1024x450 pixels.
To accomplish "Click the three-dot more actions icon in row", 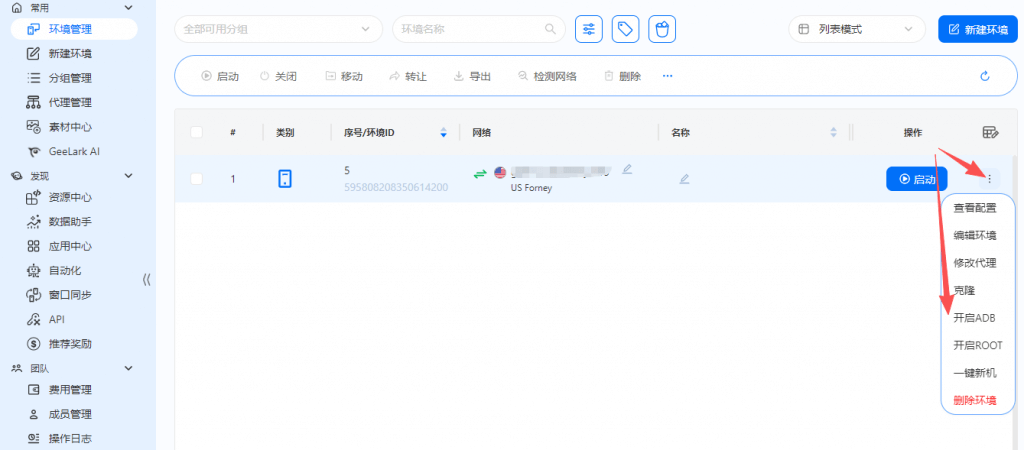I will pos(989,179).
